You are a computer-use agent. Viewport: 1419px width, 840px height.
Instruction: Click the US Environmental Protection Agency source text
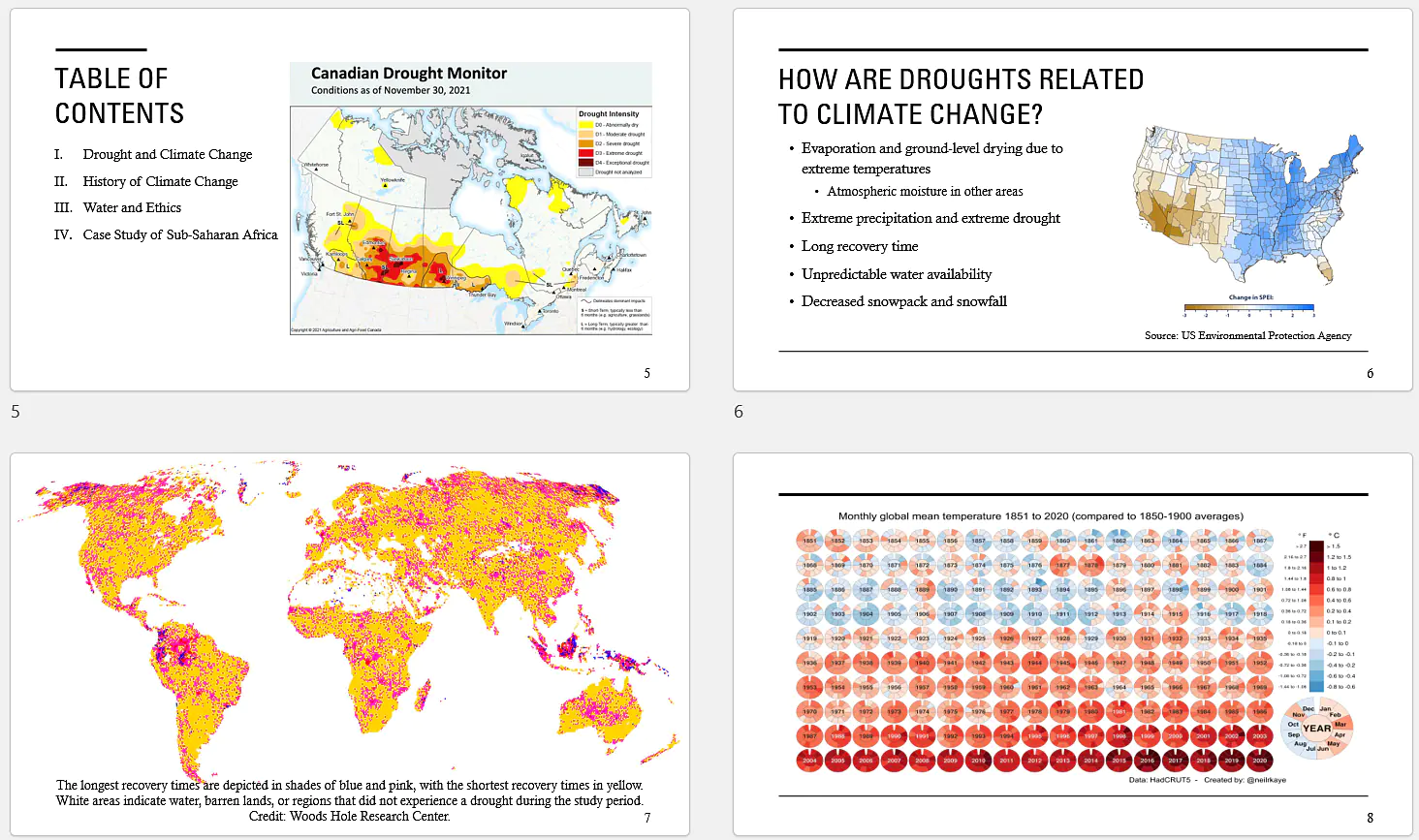click(1247, 335)
